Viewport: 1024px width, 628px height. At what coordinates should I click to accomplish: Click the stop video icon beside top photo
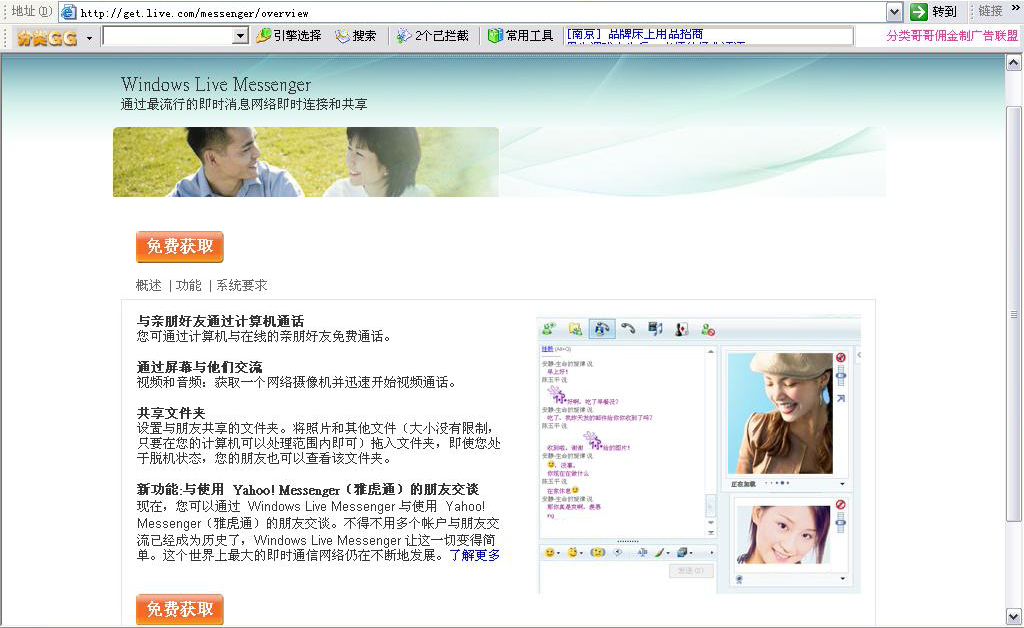pos(840,357)
